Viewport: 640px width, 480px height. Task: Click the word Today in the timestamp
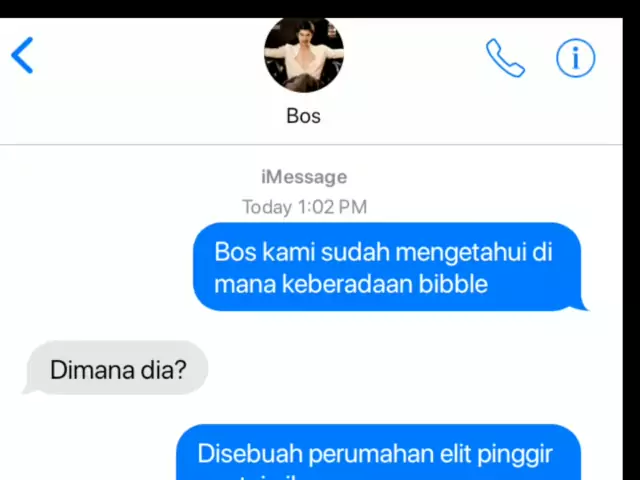[x=267, y=207]
